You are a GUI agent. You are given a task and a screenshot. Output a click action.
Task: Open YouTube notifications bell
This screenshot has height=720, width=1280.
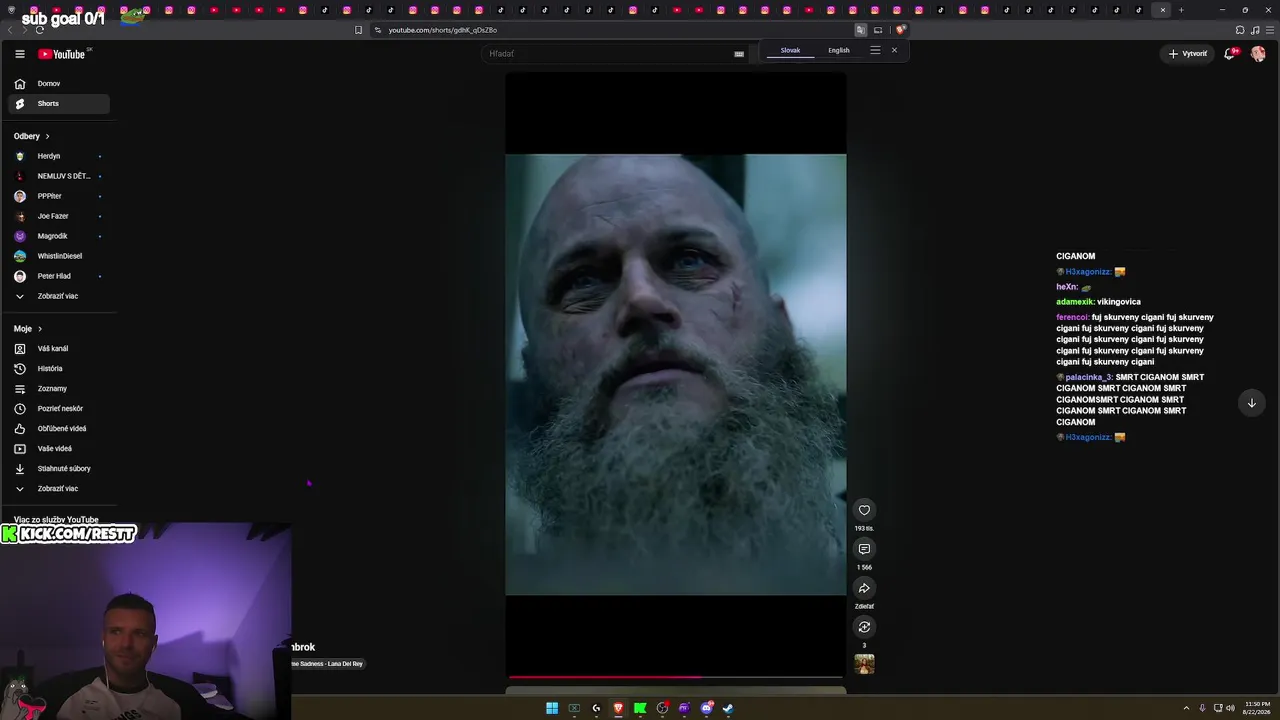[1231, 54]
